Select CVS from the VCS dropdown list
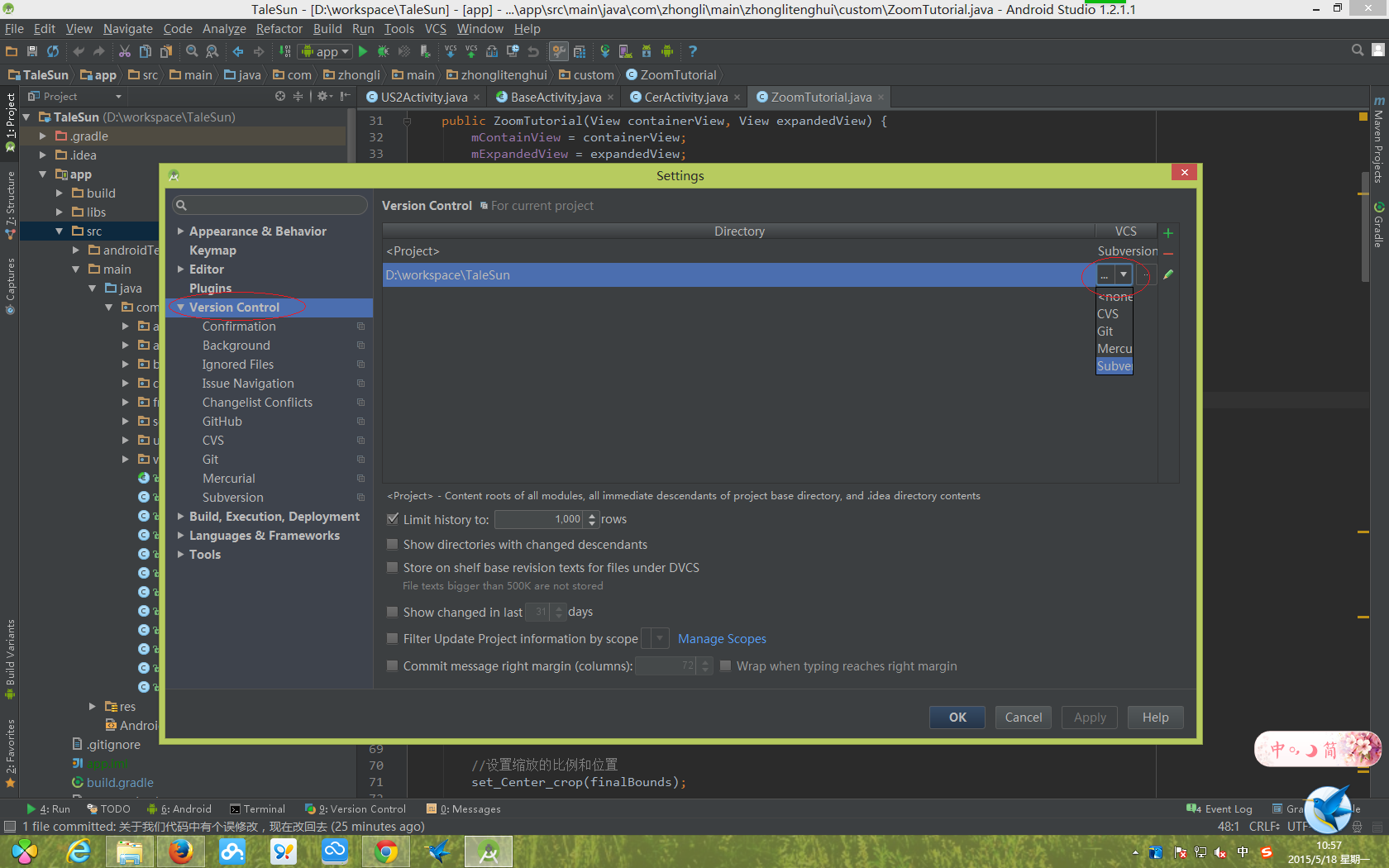 coord(1114,314)
